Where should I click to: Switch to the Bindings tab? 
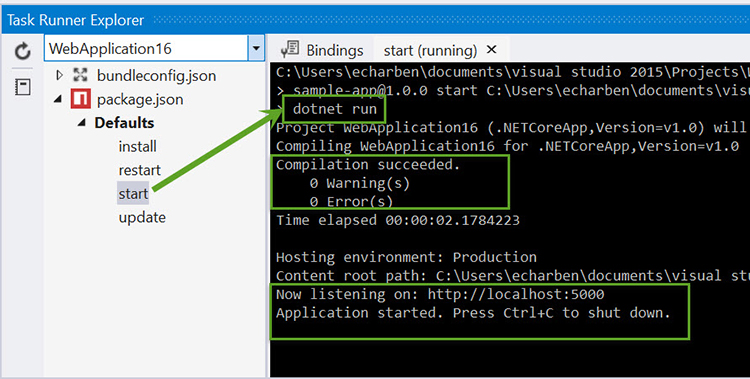point(322,50)
